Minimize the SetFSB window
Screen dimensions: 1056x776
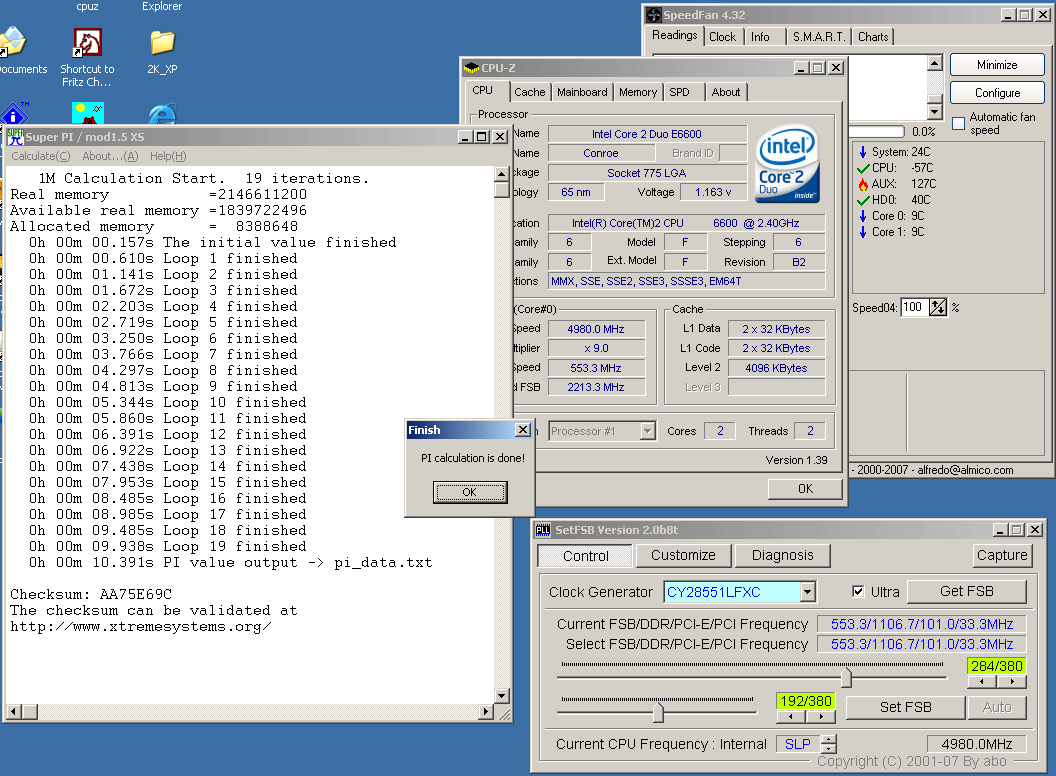1000,530
